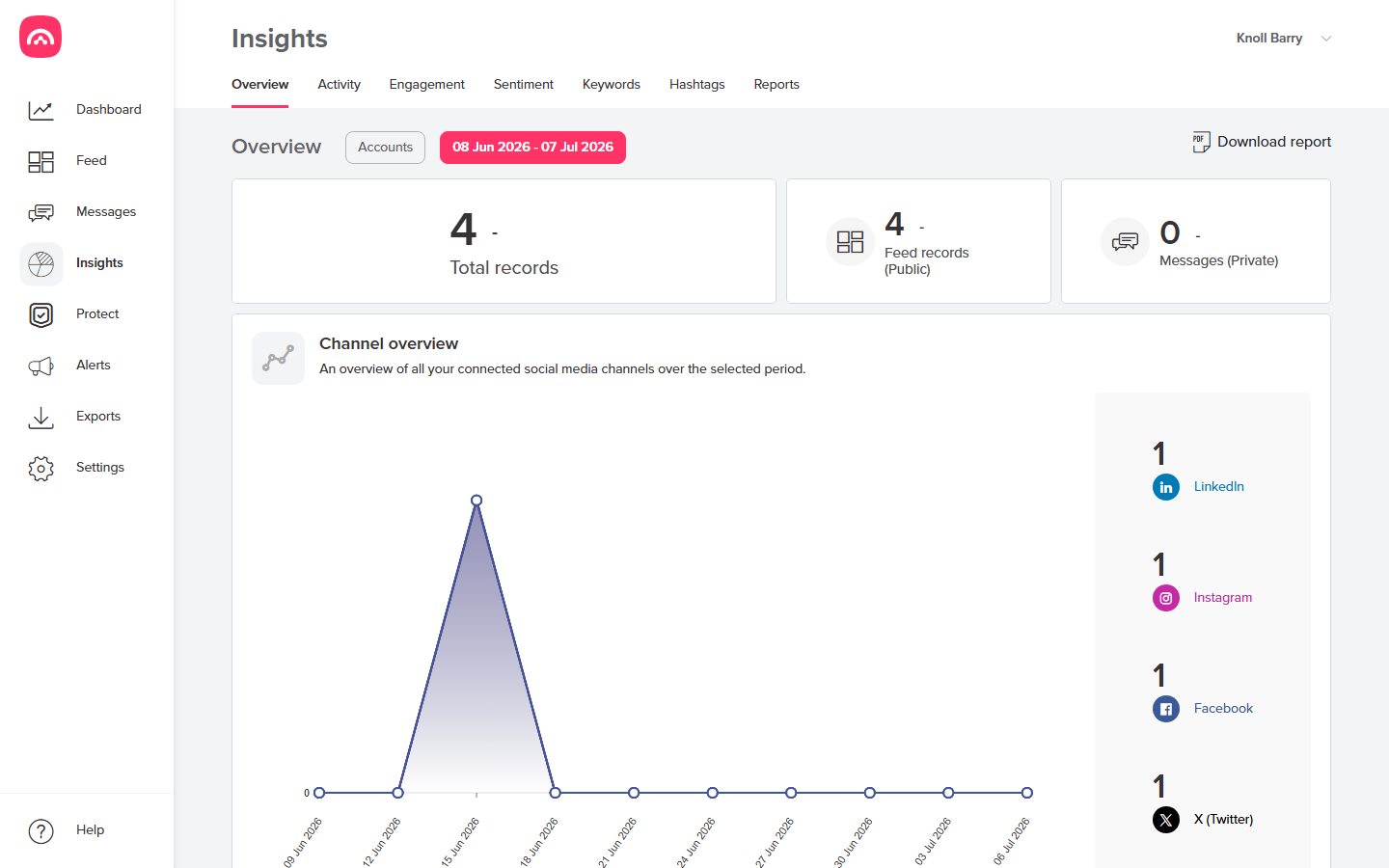Click the chart data point at 27 Jun 2026

(791, 793)
